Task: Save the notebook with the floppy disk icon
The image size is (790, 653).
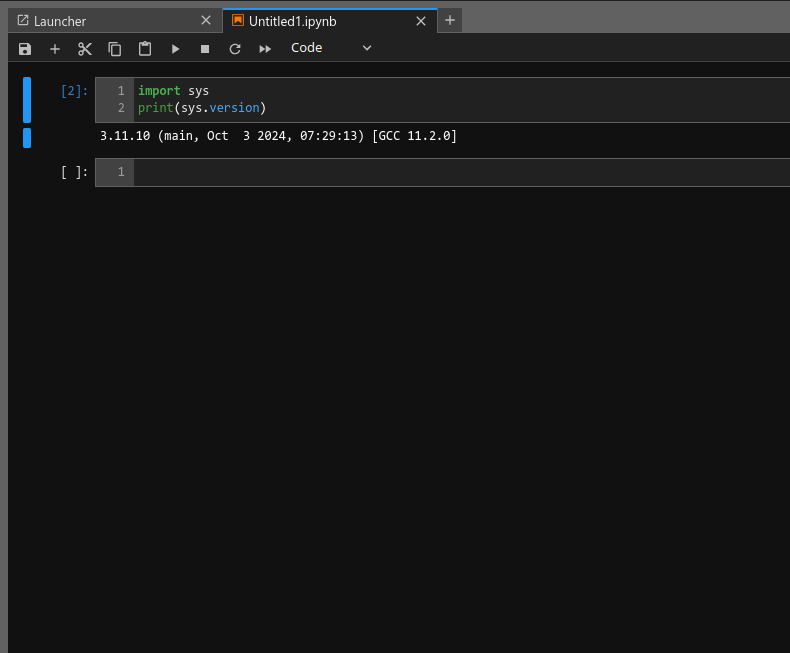Action: click(25, 48)
